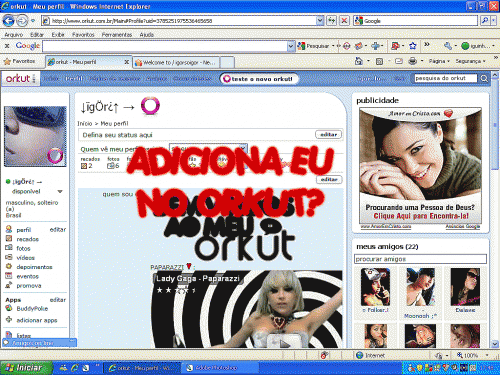The image size is (500, 375).
Task: Click the 'teste o novo orkut!' button
Action: click(x=259, y=79)
